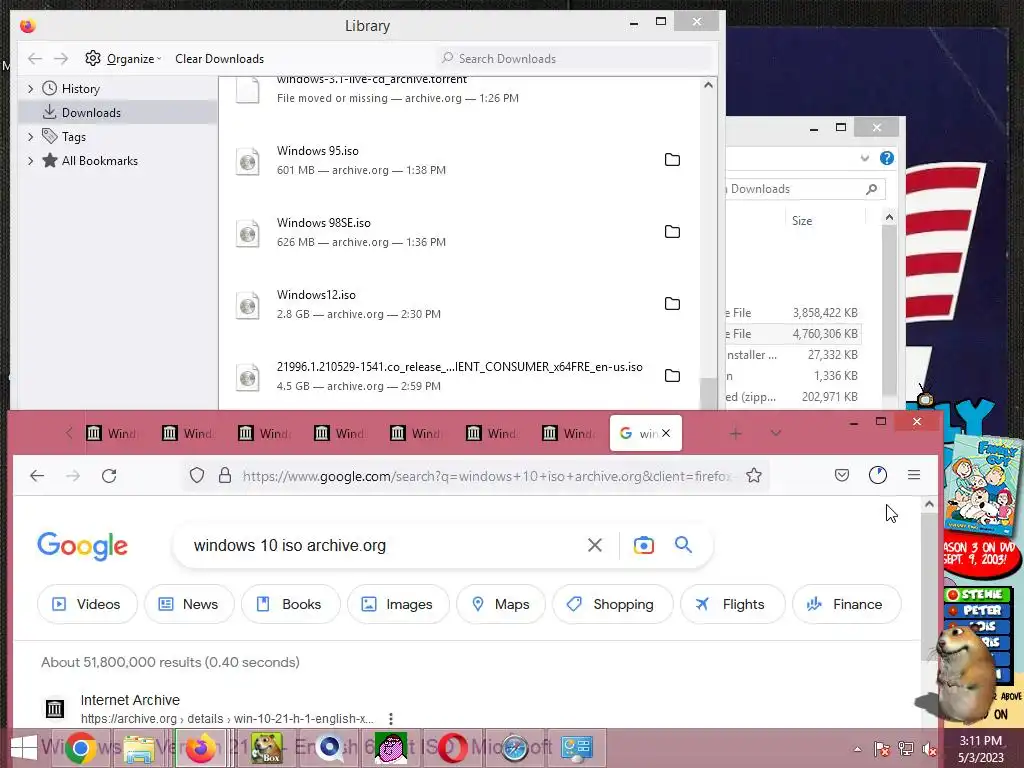
Task: Click into the Google search text box
Action: point(385,545)
